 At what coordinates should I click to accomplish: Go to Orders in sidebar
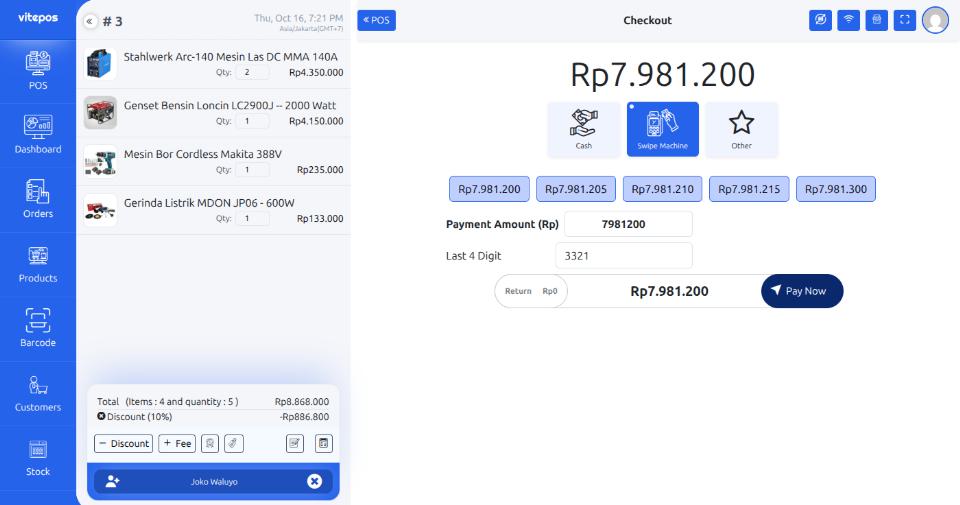pos(38,200)
